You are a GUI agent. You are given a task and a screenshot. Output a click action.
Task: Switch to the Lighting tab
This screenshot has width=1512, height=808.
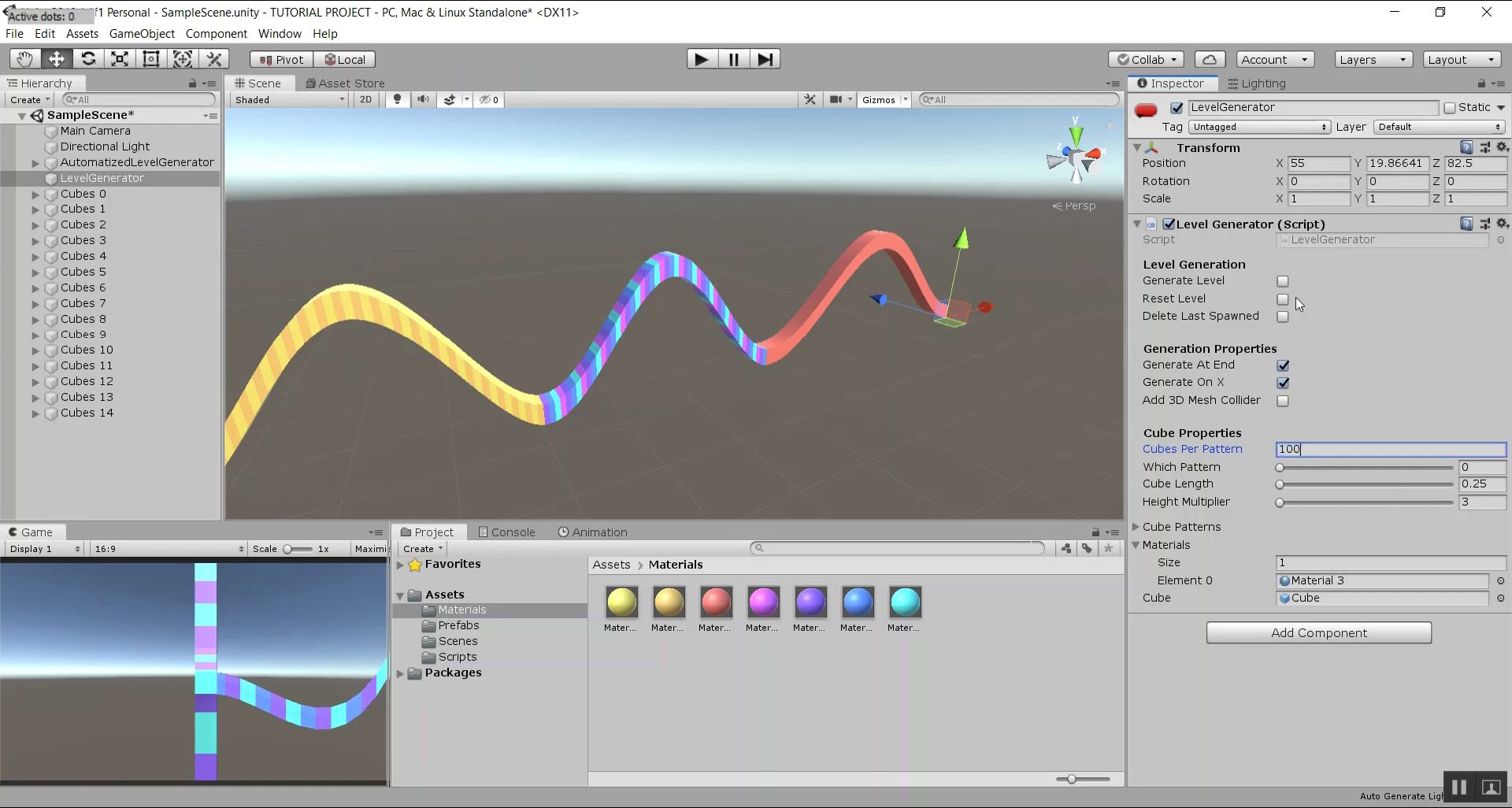coord(1257,83)
